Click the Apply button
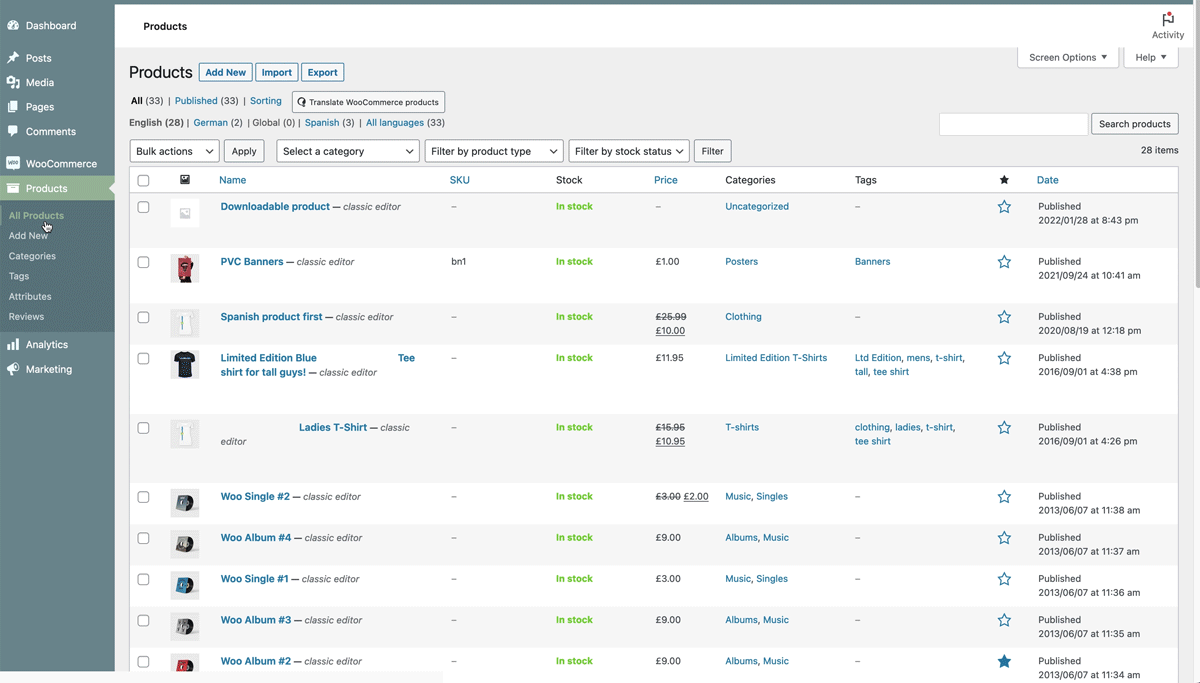Screen dimensions: 1200x683 [244, 151]
